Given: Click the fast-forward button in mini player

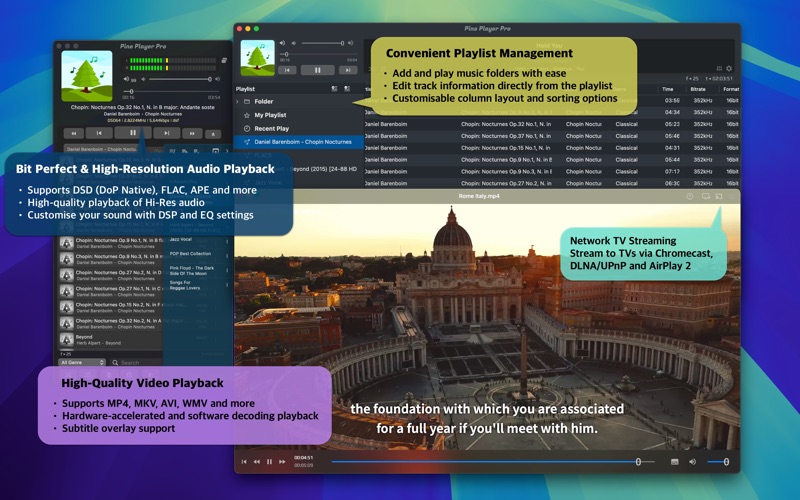Looking at the screenshot, I should click(x=192, y=133).
